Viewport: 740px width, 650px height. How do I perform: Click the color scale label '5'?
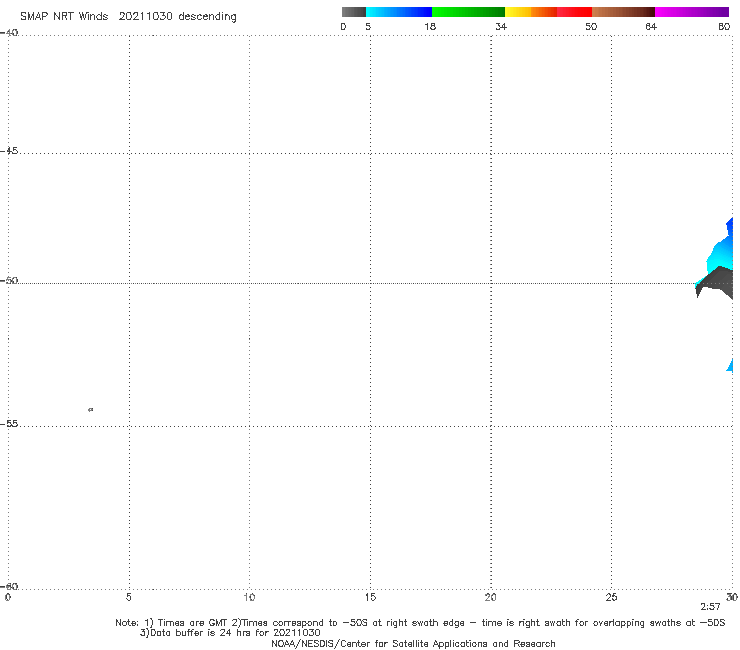[368, 26]
